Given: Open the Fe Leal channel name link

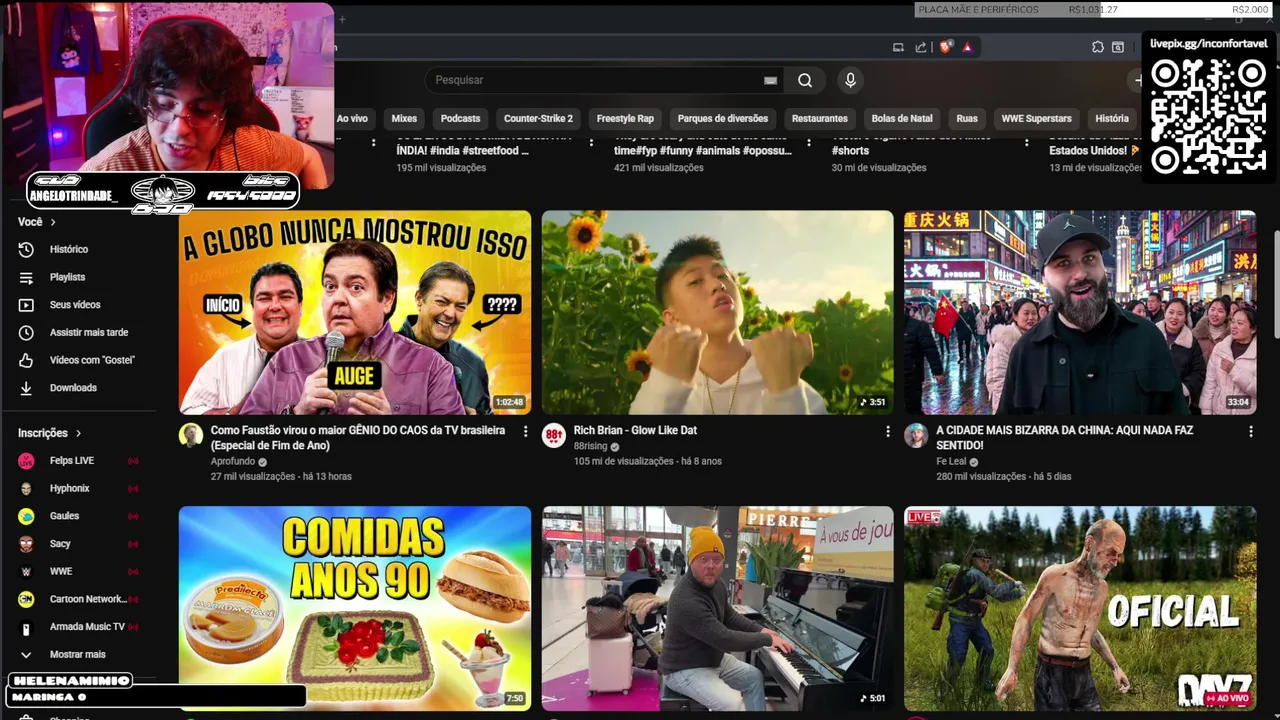Looking at the screenshot, I should click(950, 462).
